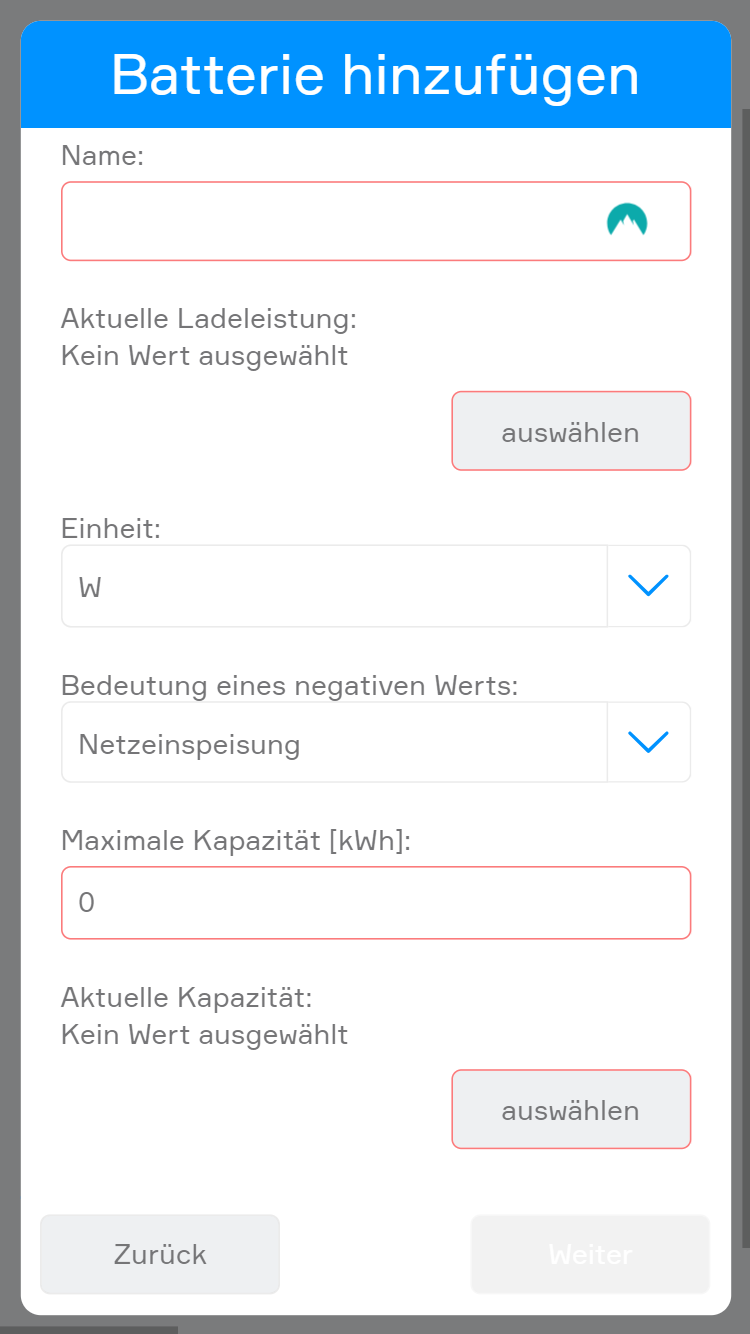The width and height of the screenshot is (750, 1334).
Task: Click Kein Wert ausgewählt under Aktuelle Kapazität
Action: click(x=205, y=1033)
